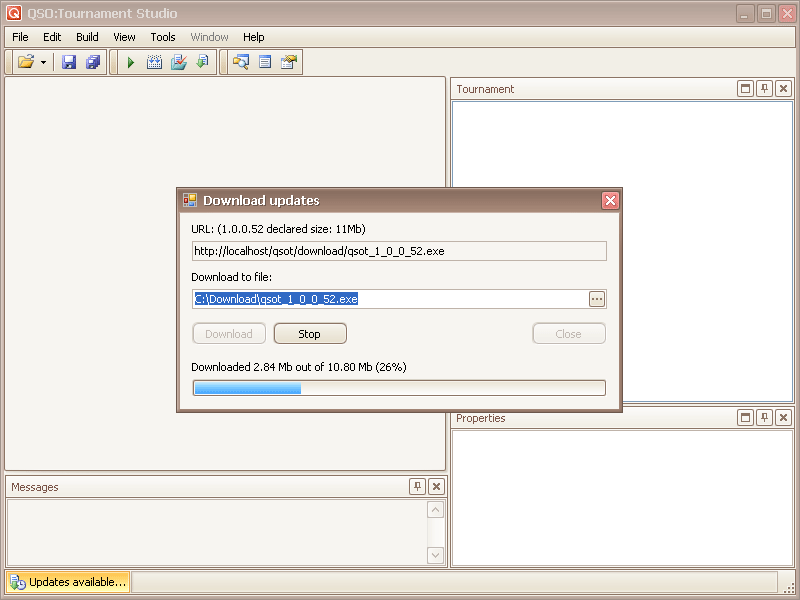This screenshot has width=800, height=600.
Task: Toggle auto-hide pin on Properties panel
Action: tap(764, 418)
